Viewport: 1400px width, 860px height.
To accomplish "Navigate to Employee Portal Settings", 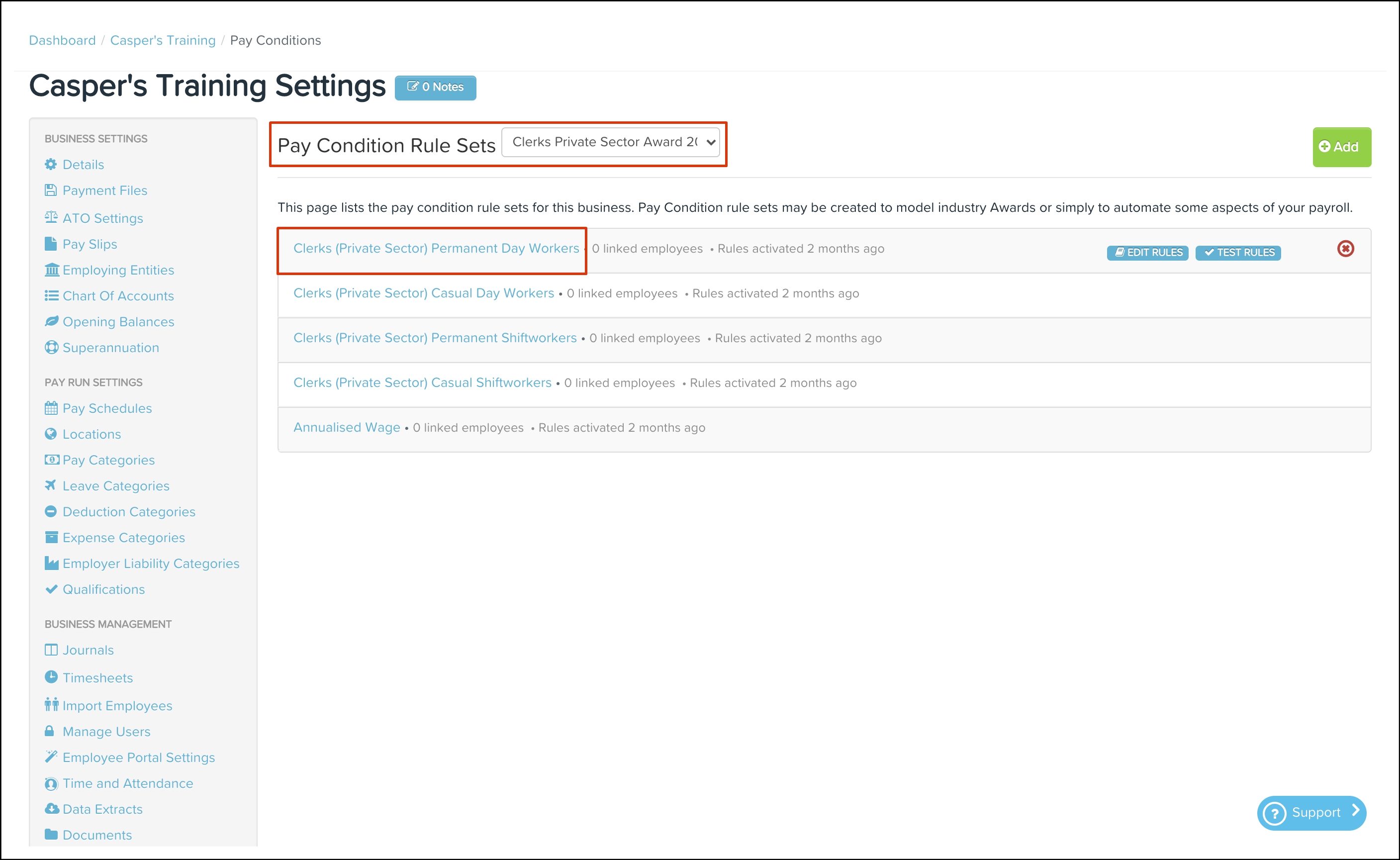I will (x=138, y=757).
